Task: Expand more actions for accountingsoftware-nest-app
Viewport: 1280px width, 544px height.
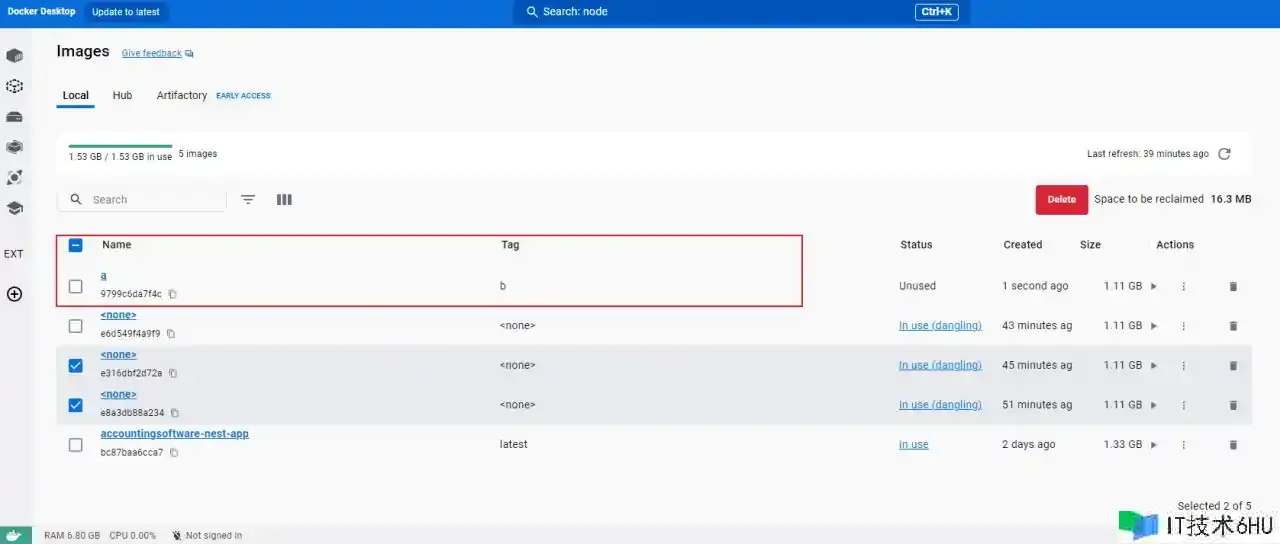Action: (1183, 445)
